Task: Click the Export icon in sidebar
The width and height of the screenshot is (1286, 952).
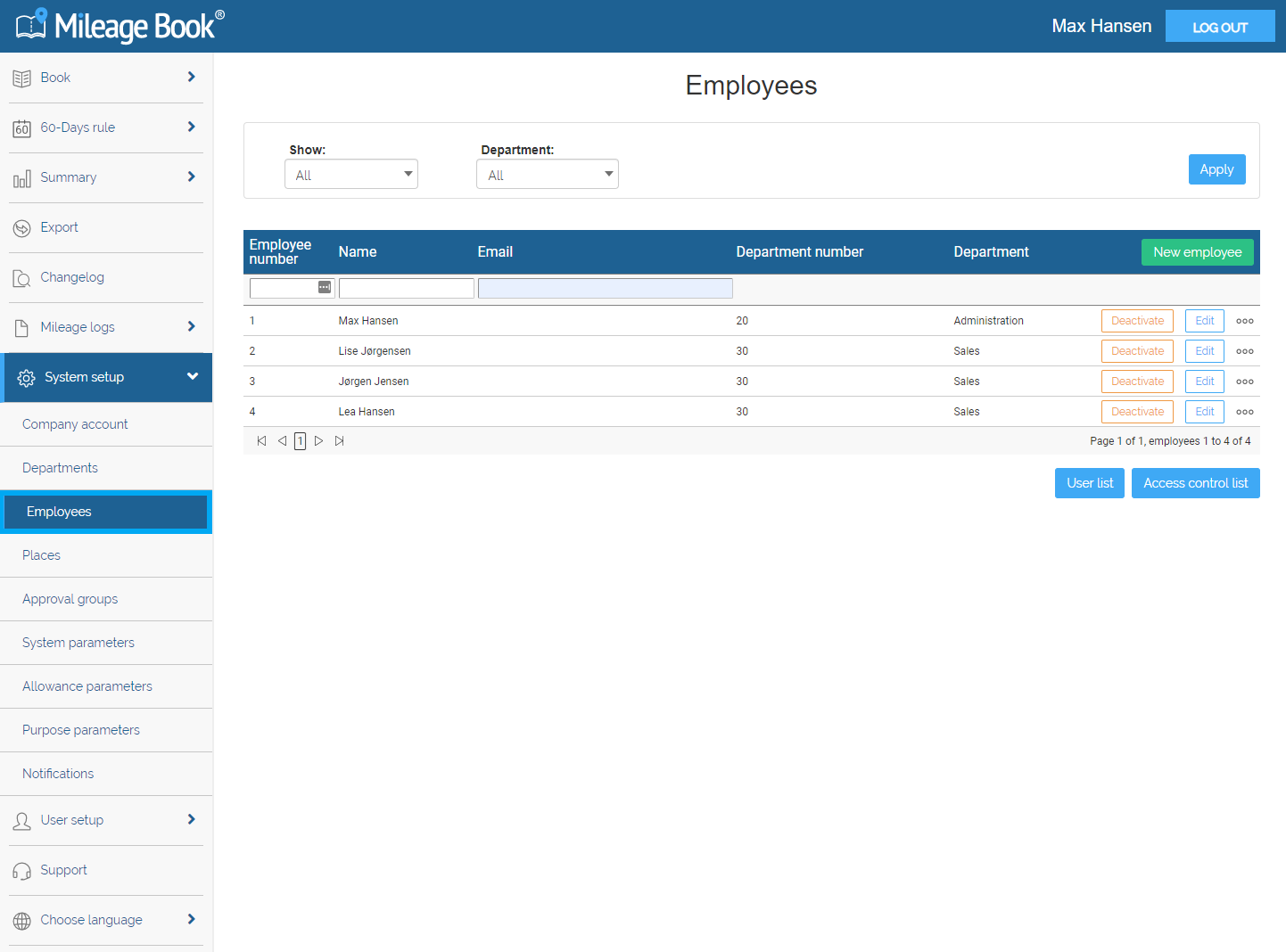Action: point(22,228)
